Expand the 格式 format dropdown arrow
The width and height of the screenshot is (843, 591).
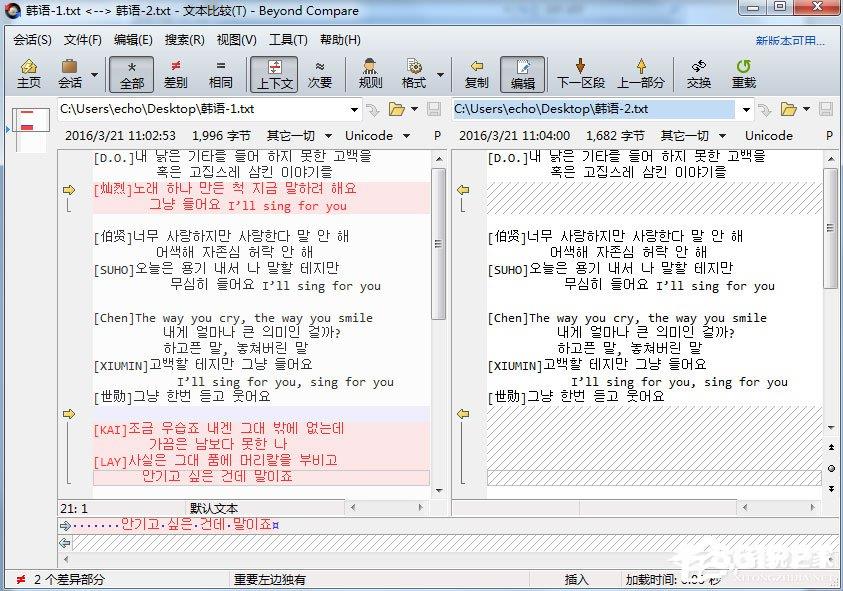point(440,74)
